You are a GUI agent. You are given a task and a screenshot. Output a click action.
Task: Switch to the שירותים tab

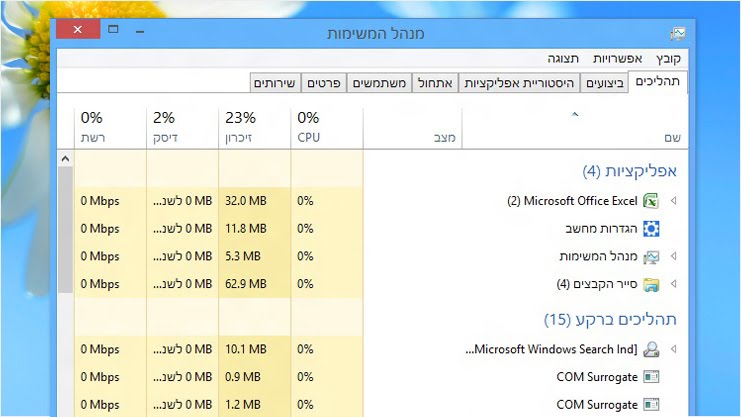click(275, 83)
